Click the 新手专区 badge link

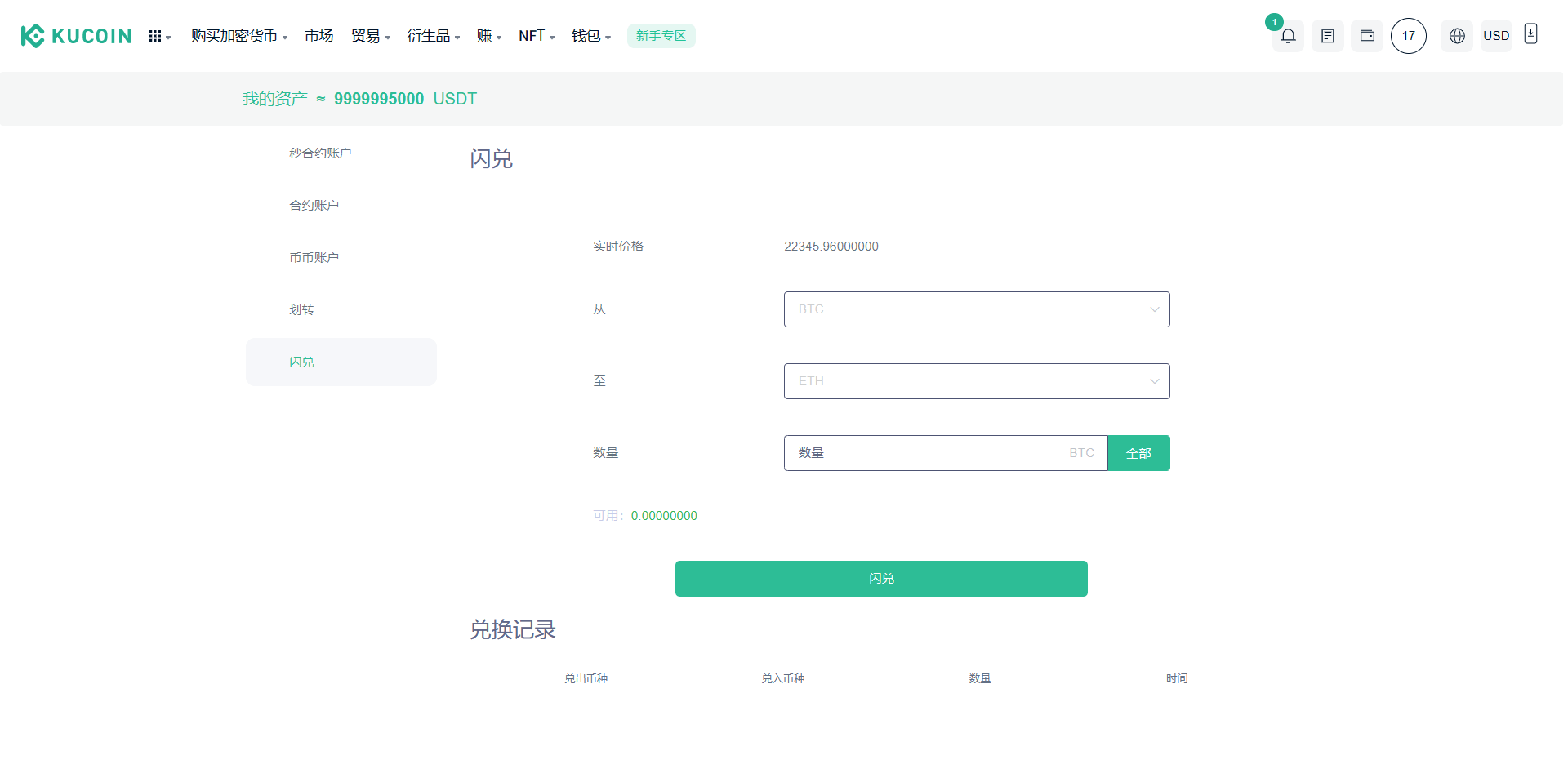point(661,36)
